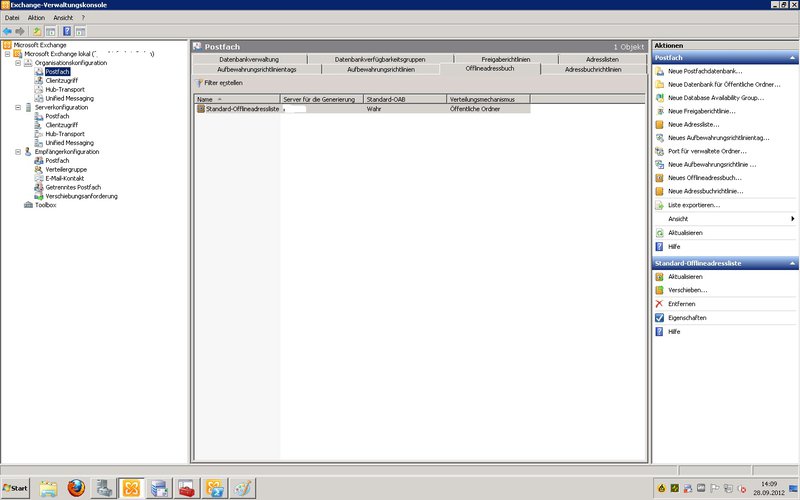Switch to the Datenbankverfügbarkeitsgruppen tab

coord(380,59)
